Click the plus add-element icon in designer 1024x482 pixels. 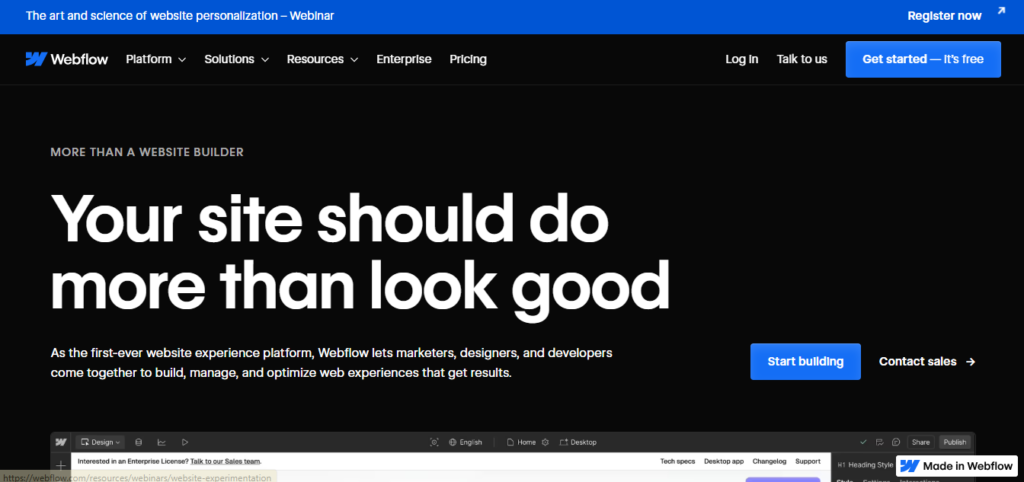[60, 466]
